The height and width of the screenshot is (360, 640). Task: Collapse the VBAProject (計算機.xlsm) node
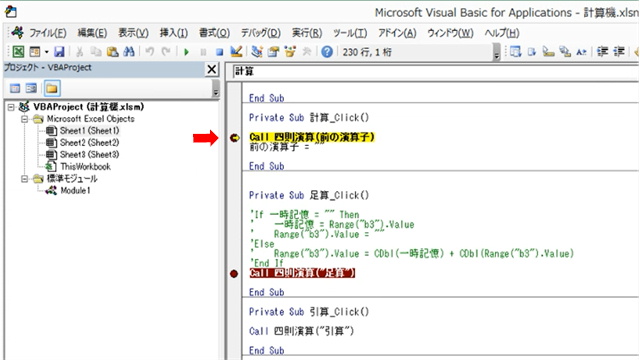point(11,107)
